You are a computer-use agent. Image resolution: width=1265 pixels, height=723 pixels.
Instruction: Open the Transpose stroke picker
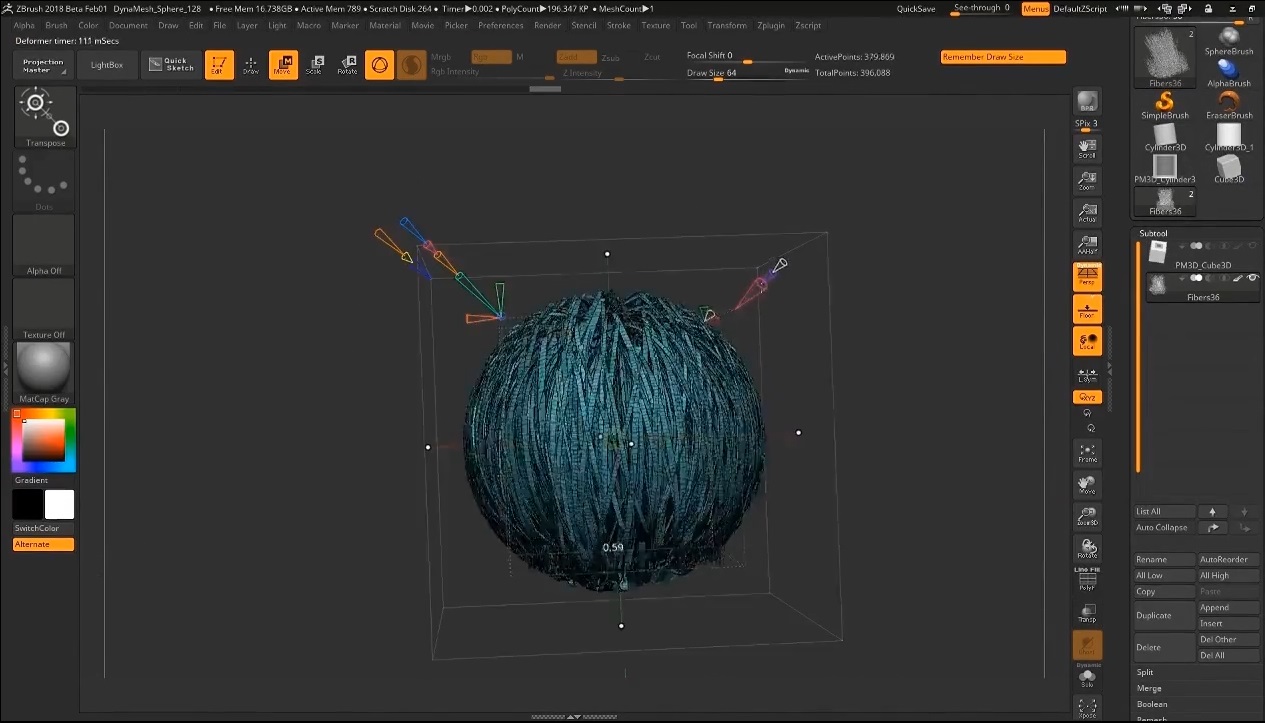tap(44, 117)
